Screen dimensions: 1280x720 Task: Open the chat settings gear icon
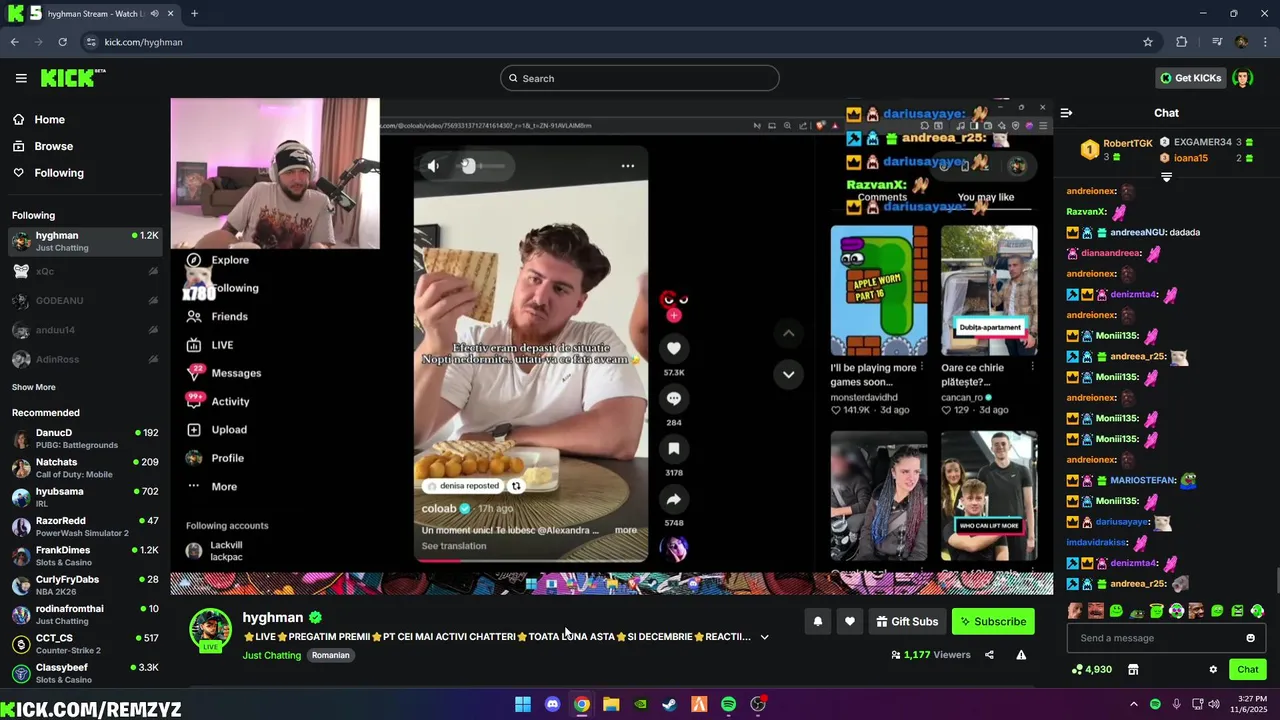click(1213, 669)
